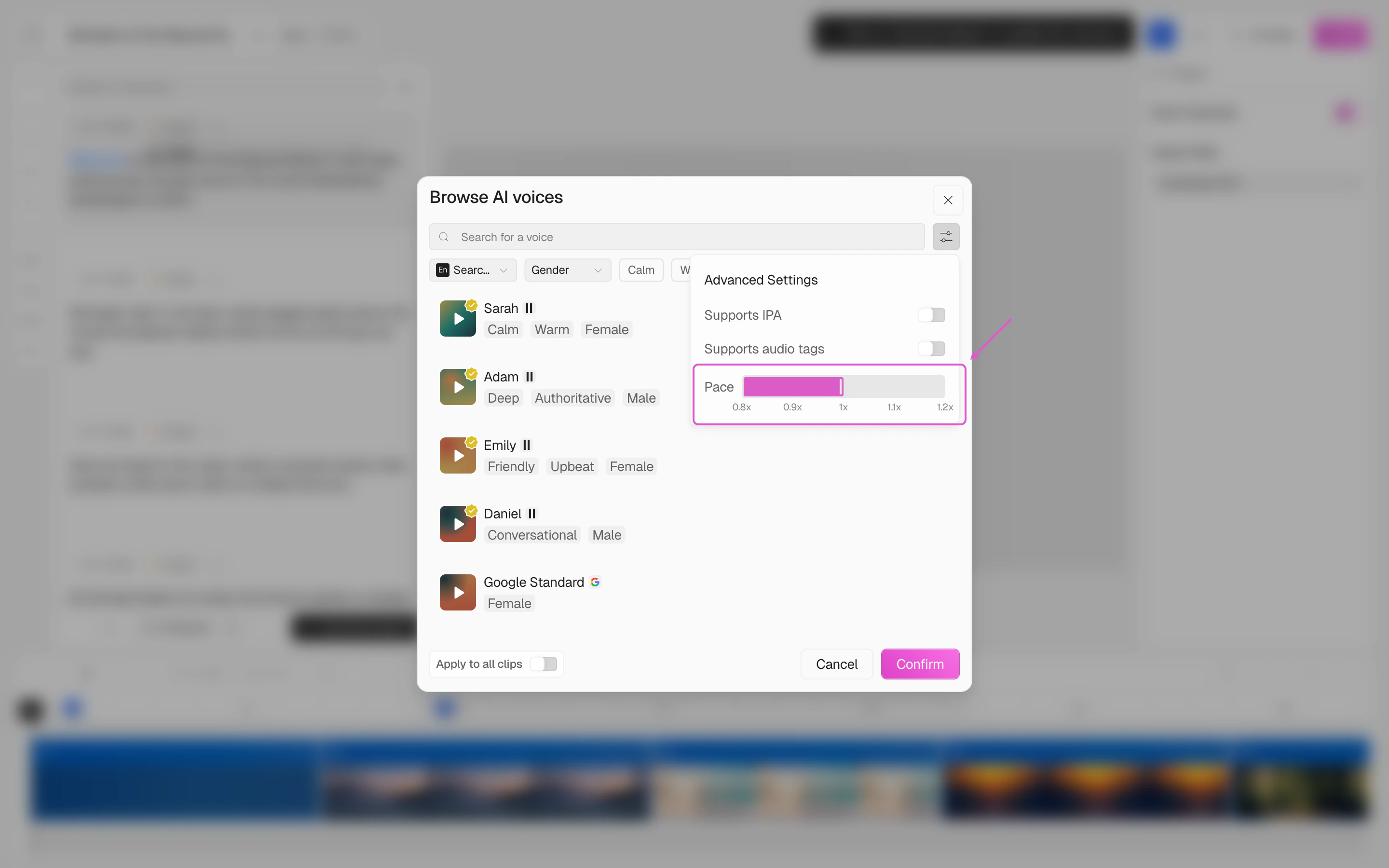
Task: Play the Sarah voice preview
Action: pyautogui.click(x=457, y=319)
